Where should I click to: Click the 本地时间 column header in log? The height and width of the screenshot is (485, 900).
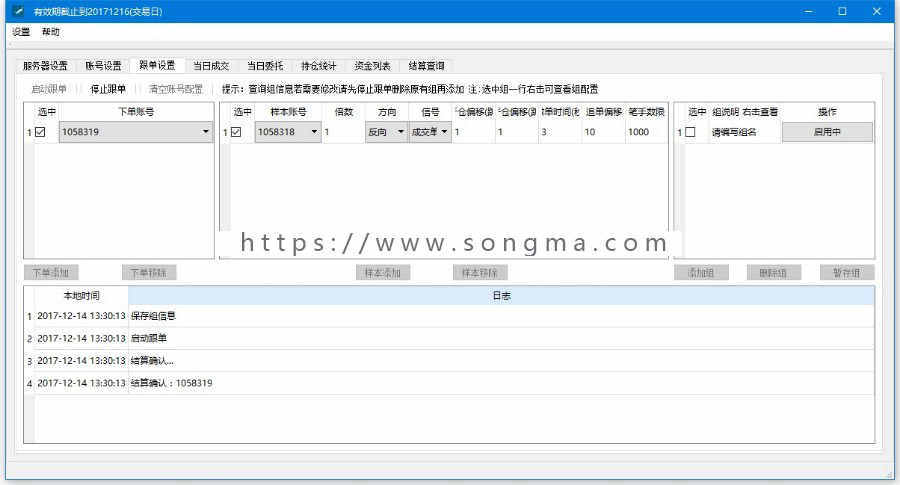pos(81,296)
